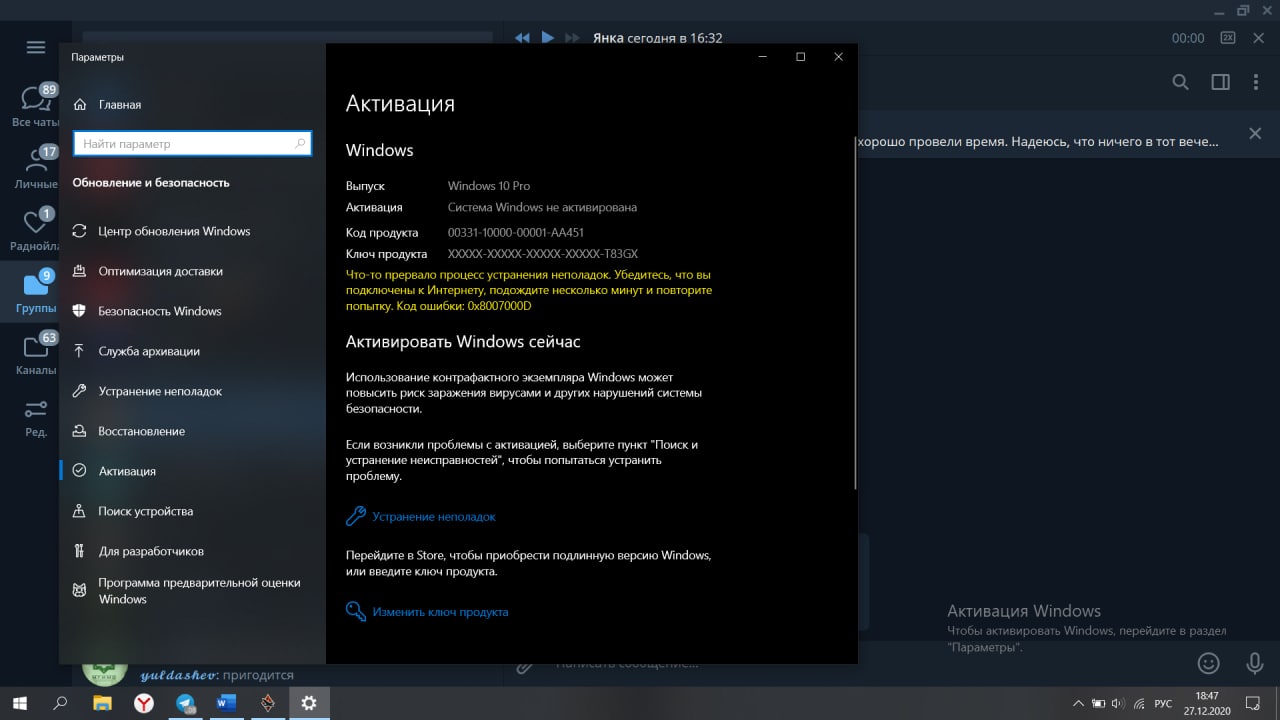Click product key text ending T83GX

[x=542, y=254]
